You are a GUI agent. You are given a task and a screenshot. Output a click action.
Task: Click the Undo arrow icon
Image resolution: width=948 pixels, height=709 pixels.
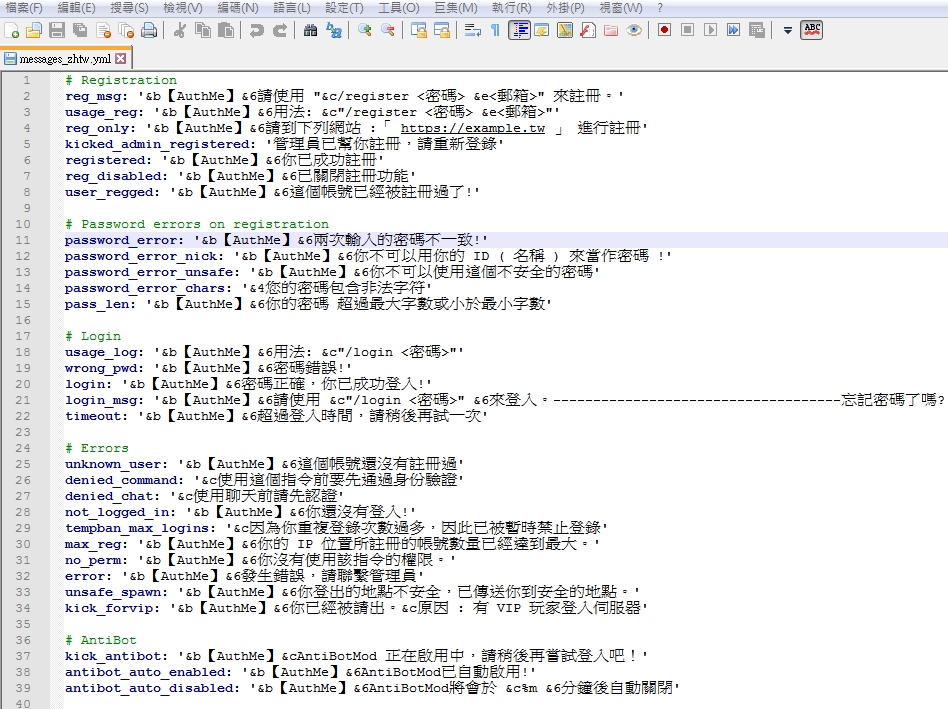256,30
